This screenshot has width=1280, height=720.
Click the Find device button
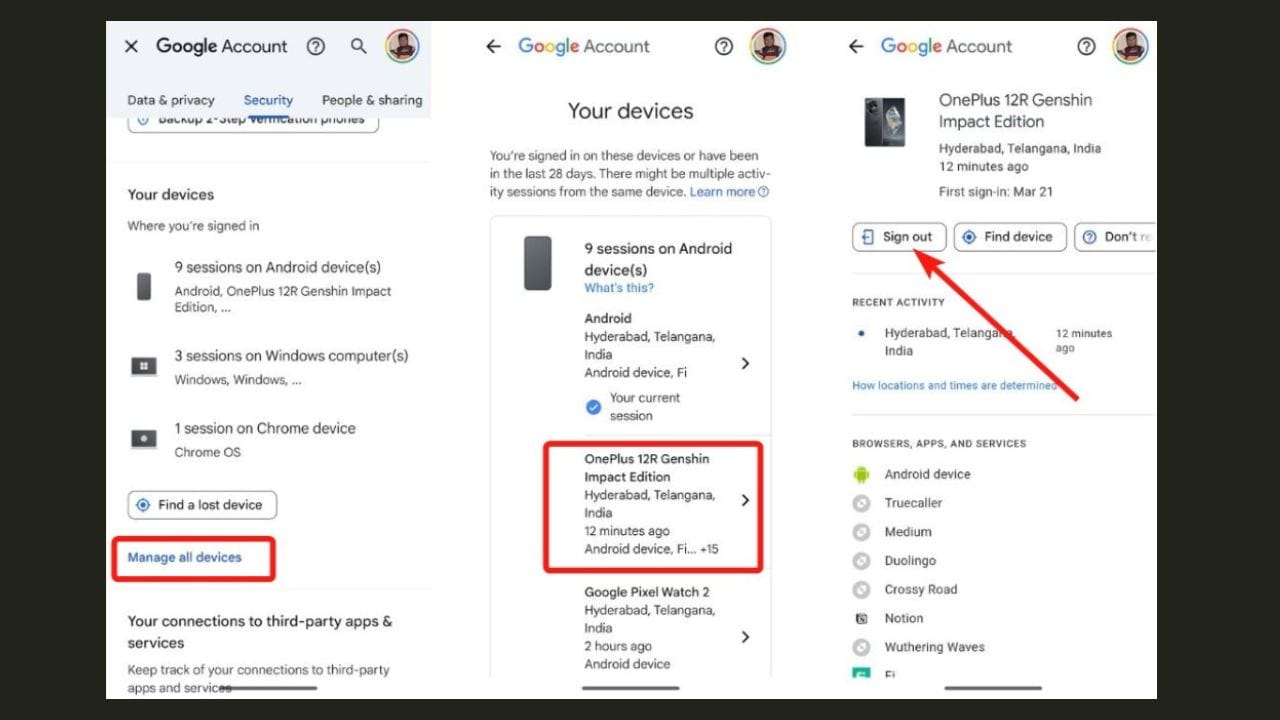click(1008, 237)
